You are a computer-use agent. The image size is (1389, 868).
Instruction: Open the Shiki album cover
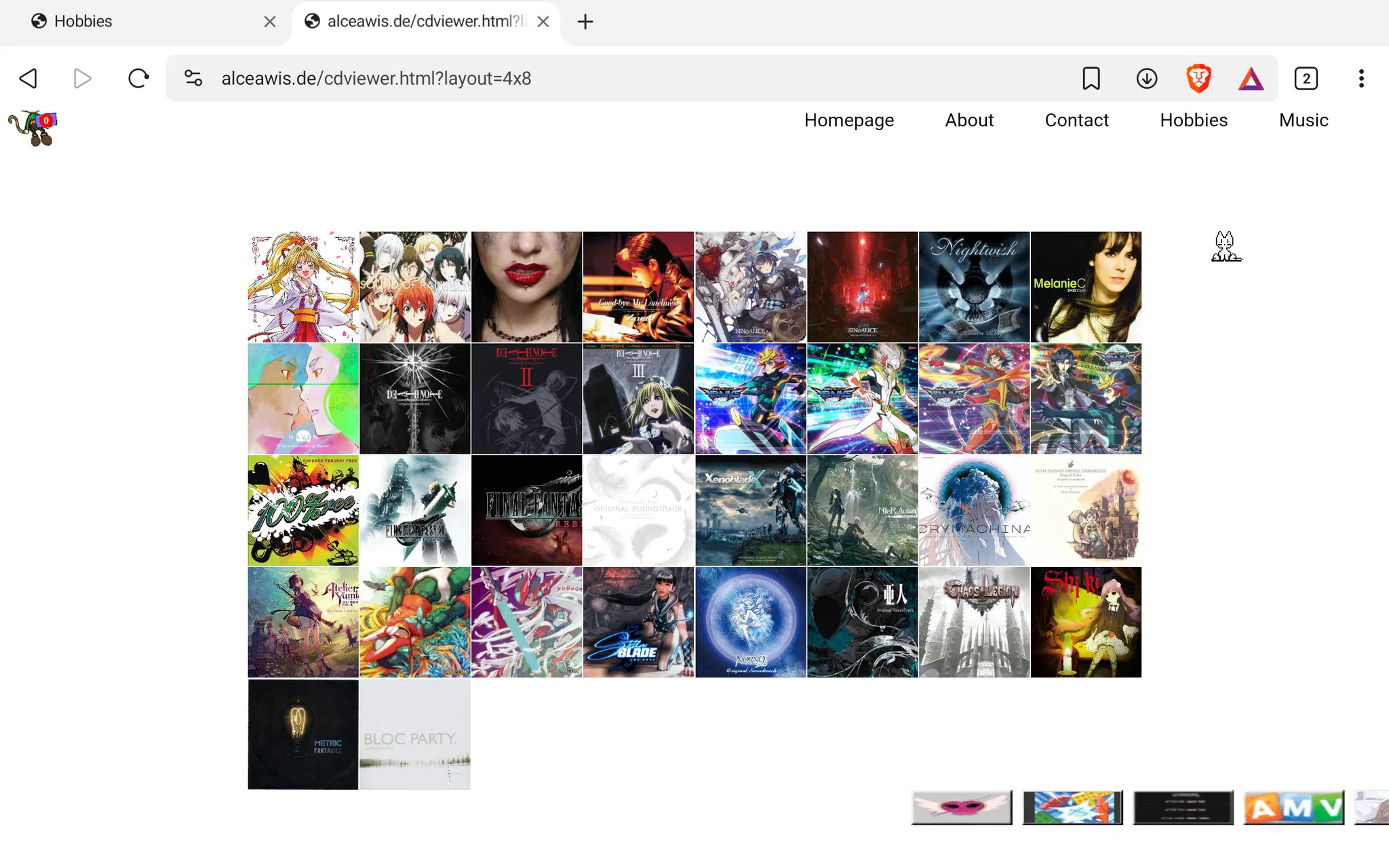pyautogui.click(x=1086, y=623)
